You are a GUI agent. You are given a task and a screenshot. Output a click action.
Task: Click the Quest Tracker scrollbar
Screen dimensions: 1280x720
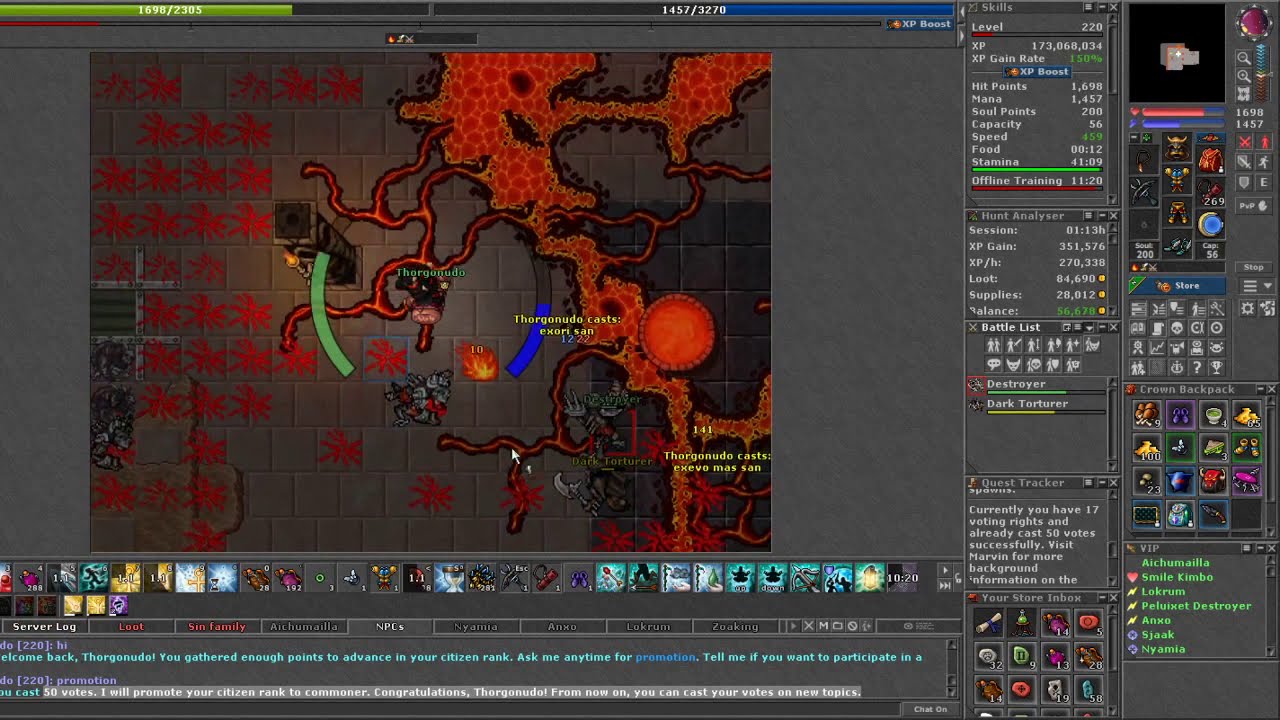point(1113,540)
